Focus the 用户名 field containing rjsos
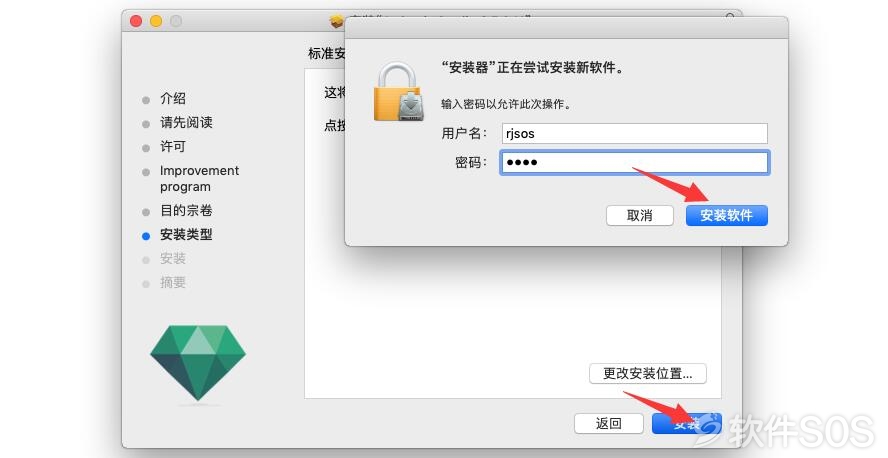The width and height of the screenshot is (888, 458). (x=634, y=134)
